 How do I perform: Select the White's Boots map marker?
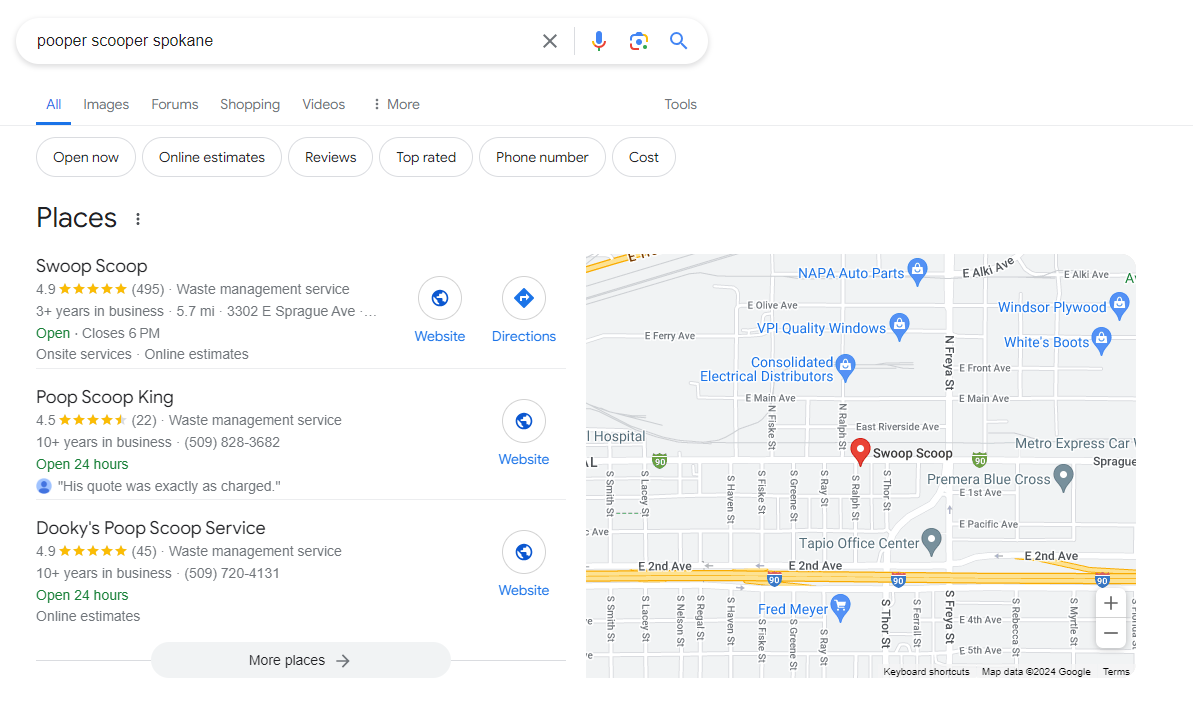[x=1101, y=340]
